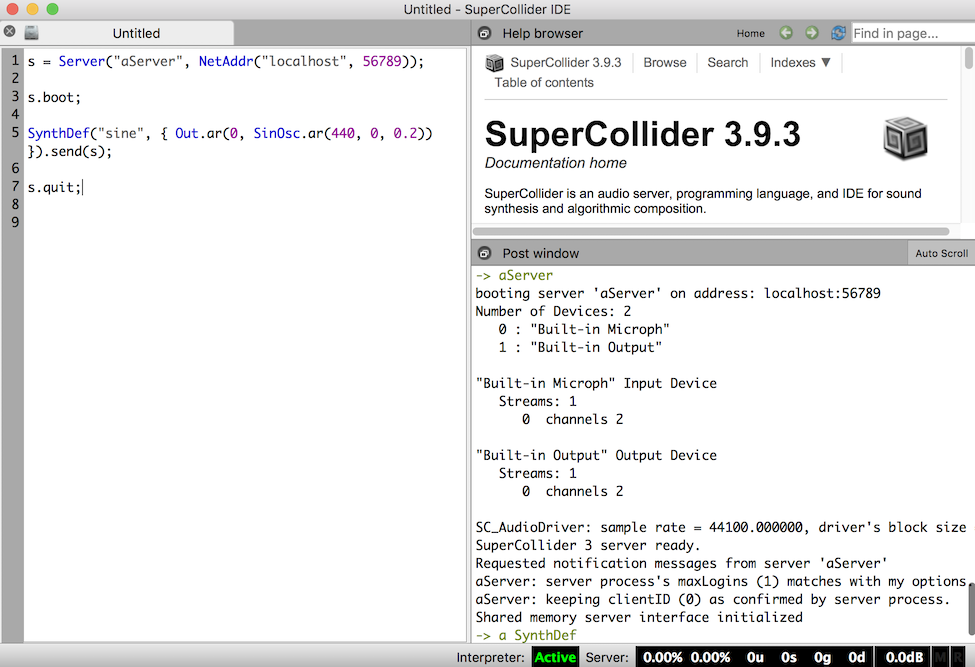Image resolution: width=975 pixels, height=667 pixels.
Task: Select the Untitled editor tab
Action: tap(136, 33)
